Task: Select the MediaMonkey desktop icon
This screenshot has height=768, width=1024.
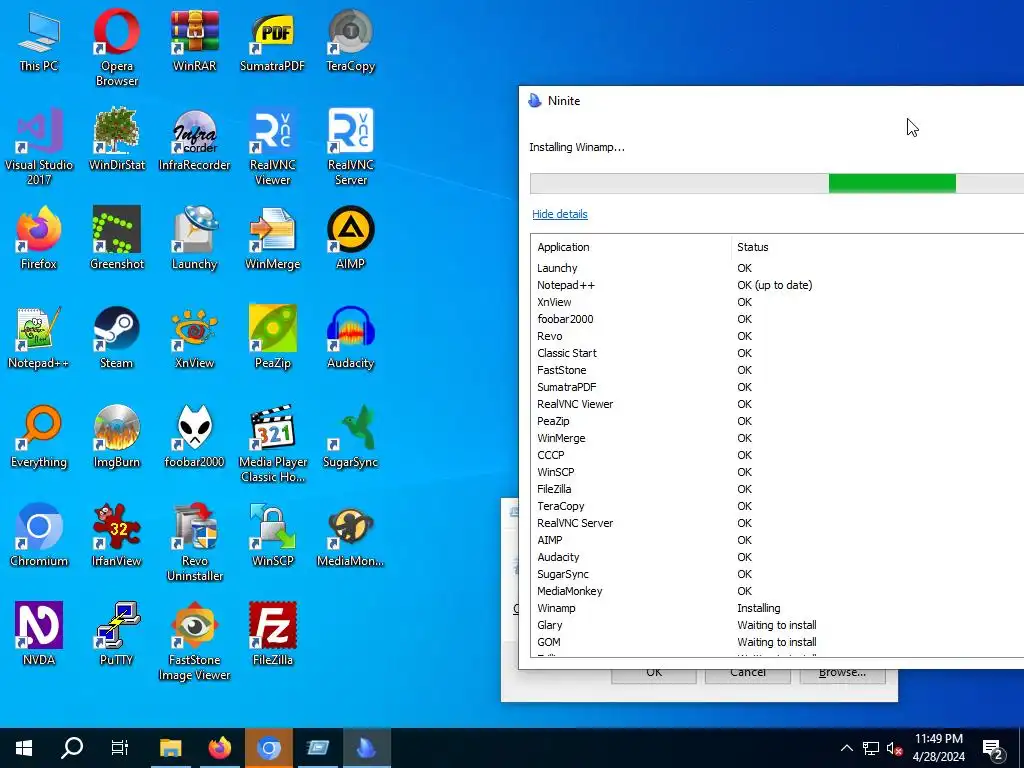Action: point(351,535)
